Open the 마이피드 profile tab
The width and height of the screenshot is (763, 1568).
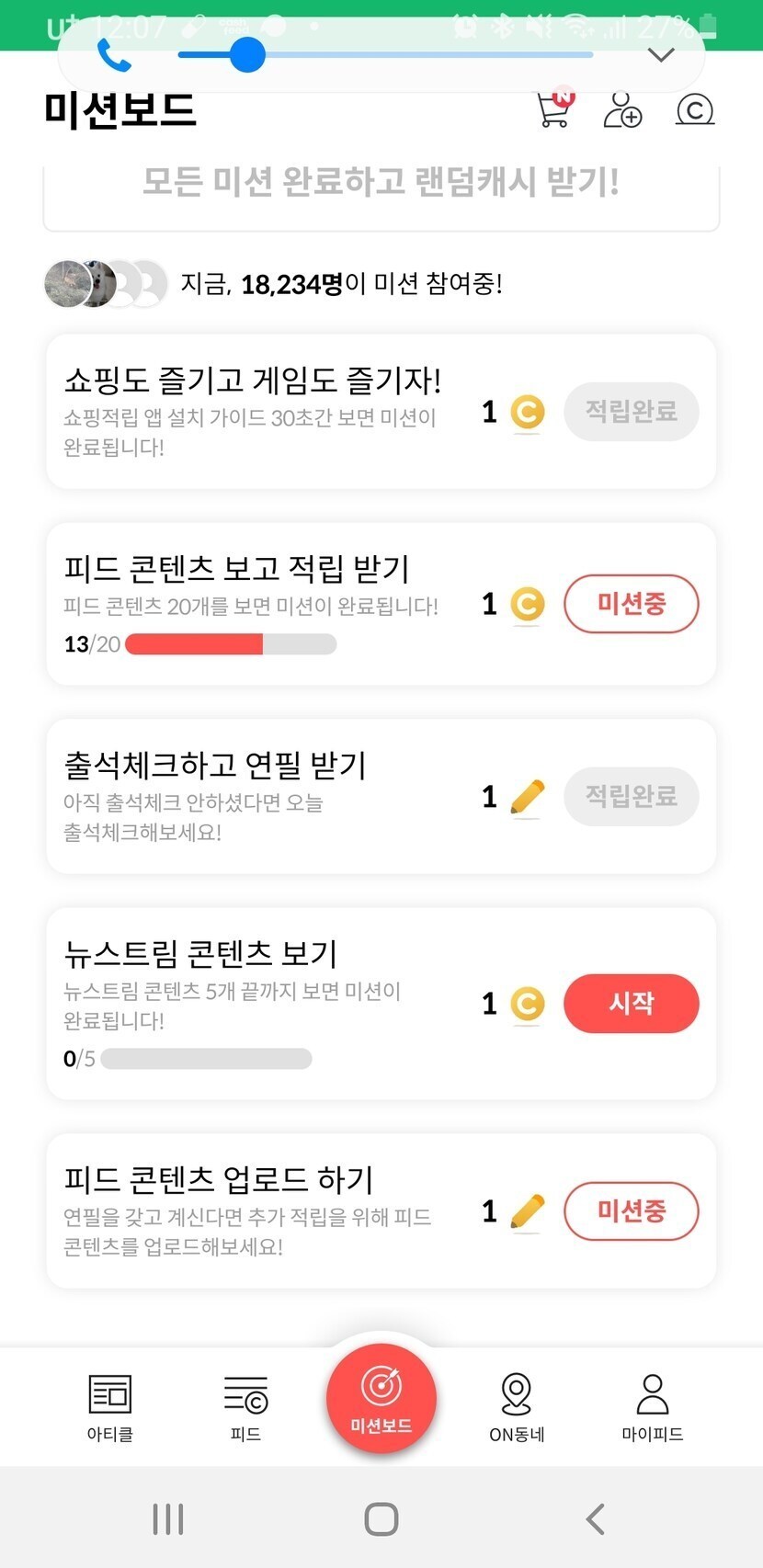click(652, 1407)
